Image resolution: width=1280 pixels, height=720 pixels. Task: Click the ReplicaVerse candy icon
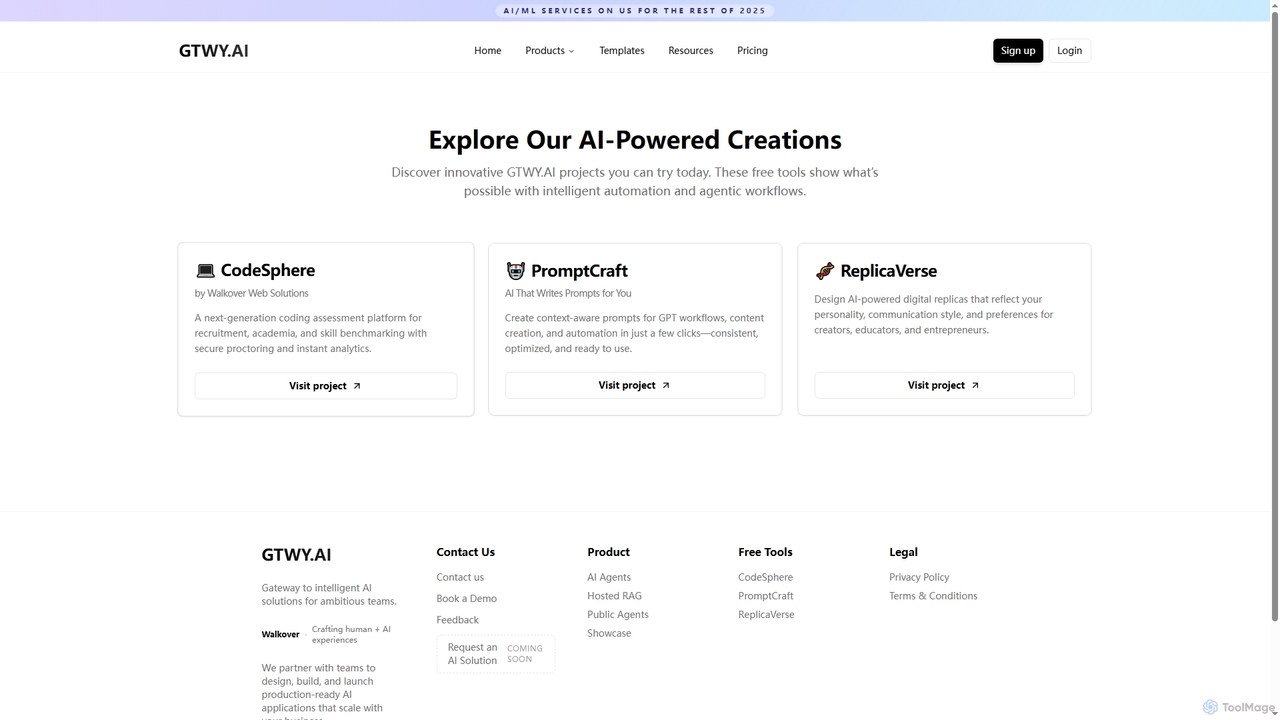825,271
